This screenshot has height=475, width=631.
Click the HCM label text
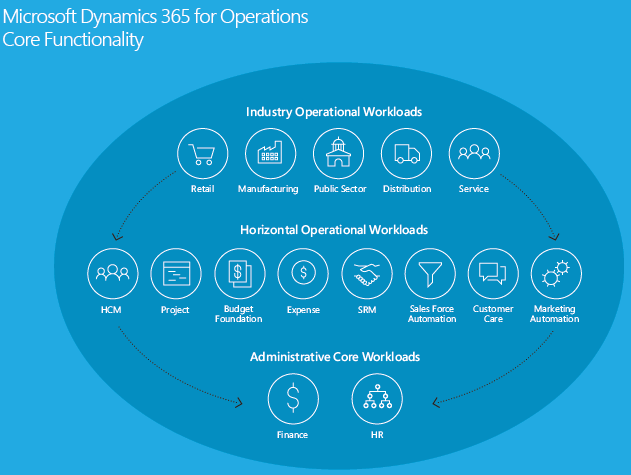(111, 310)
